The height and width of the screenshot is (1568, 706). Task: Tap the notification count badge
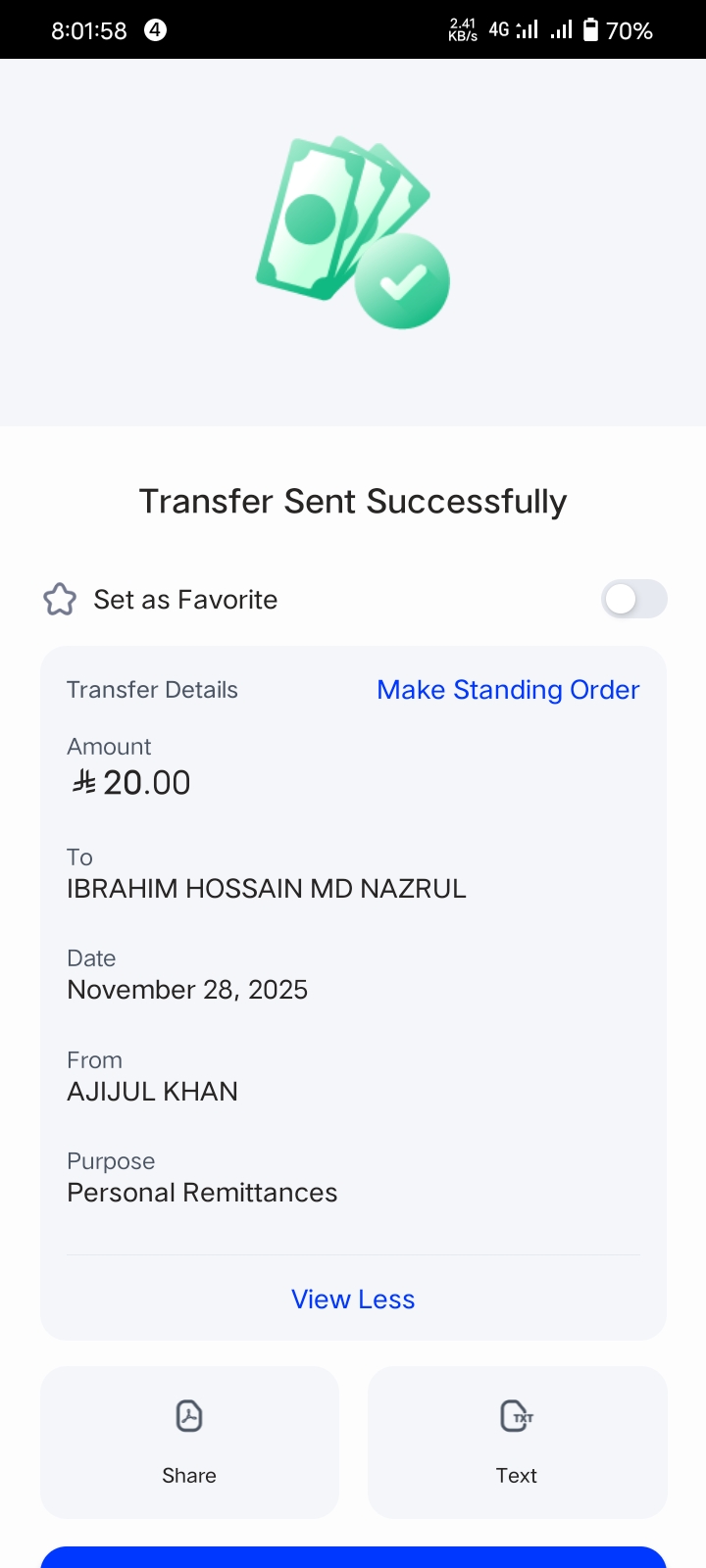point(155,30)
